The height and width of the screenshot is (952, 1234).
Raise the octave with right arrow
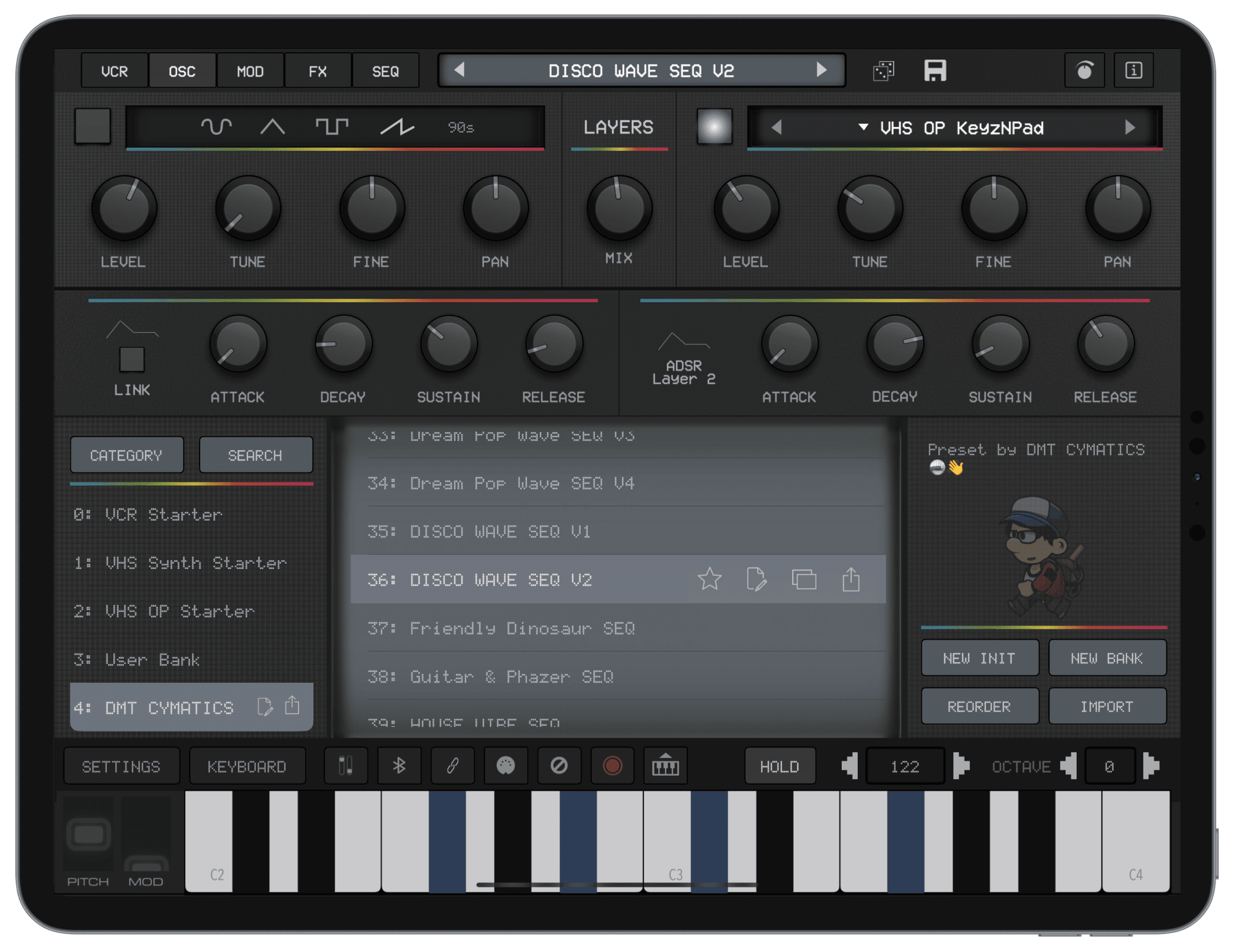pyautogui.click(x=1151, y=766)
